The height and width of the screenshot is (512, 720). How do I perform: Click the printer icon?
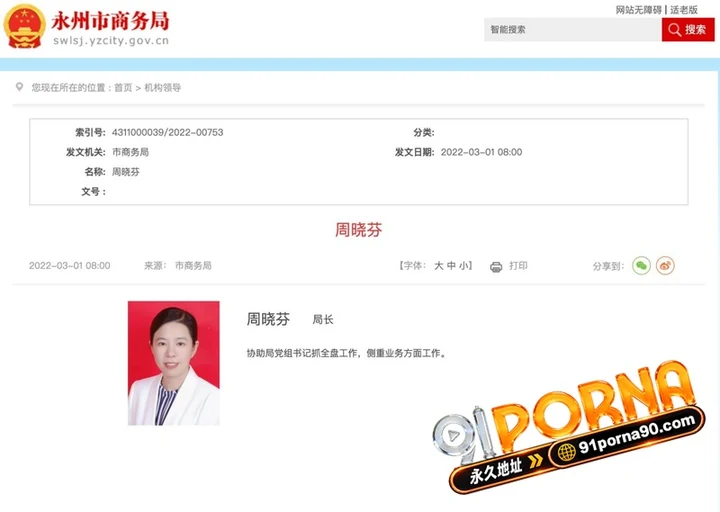(496, 266)
